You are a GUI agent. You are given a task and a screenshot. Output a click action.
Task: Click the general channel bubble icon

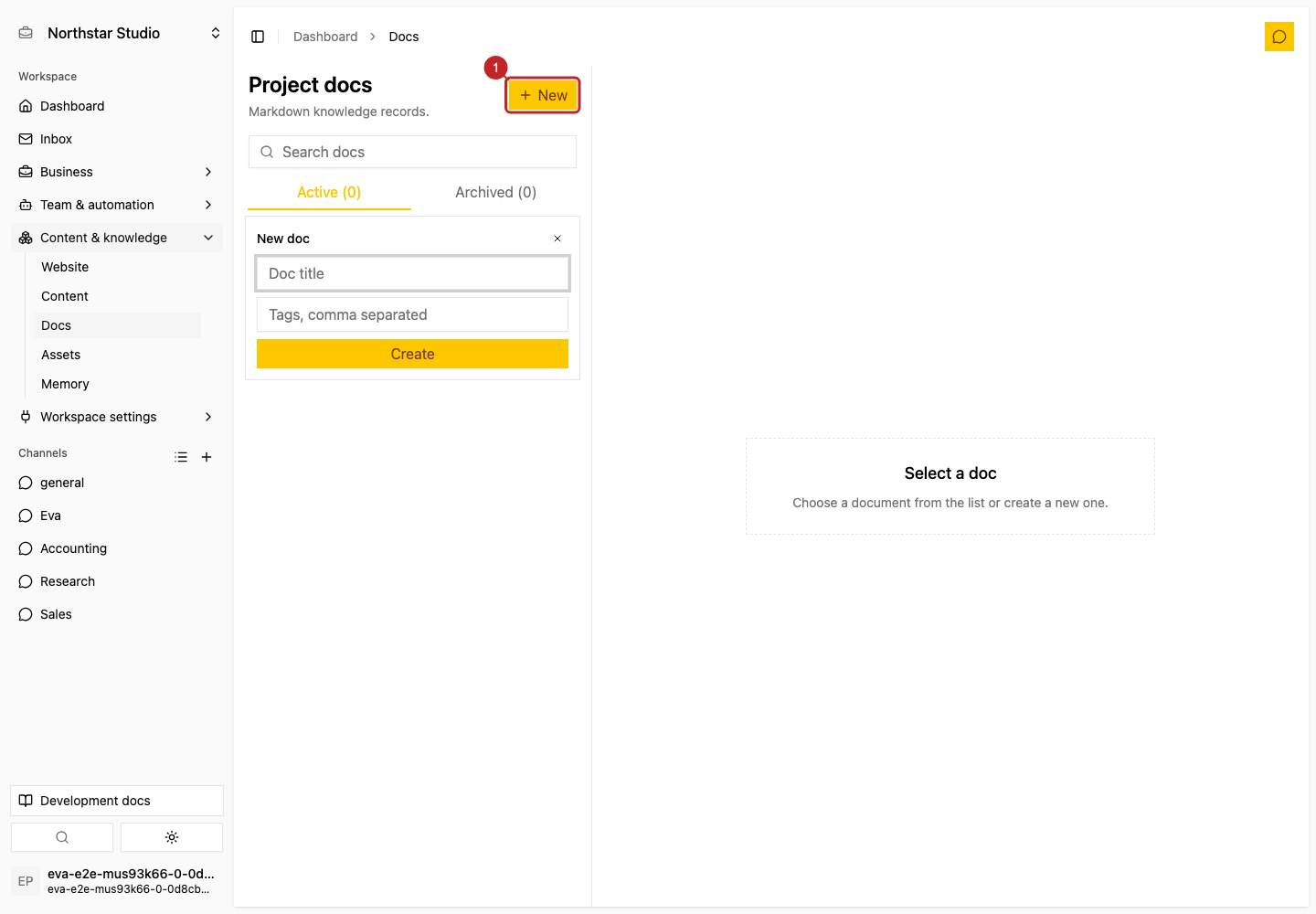[26, 483]
